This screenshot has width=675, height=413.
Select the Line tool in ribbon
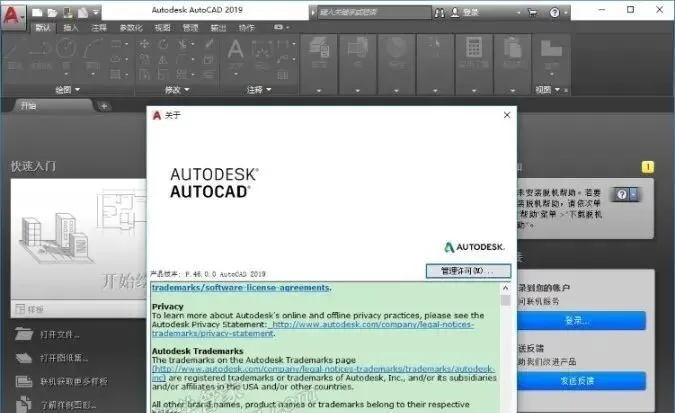coord(15,53)
